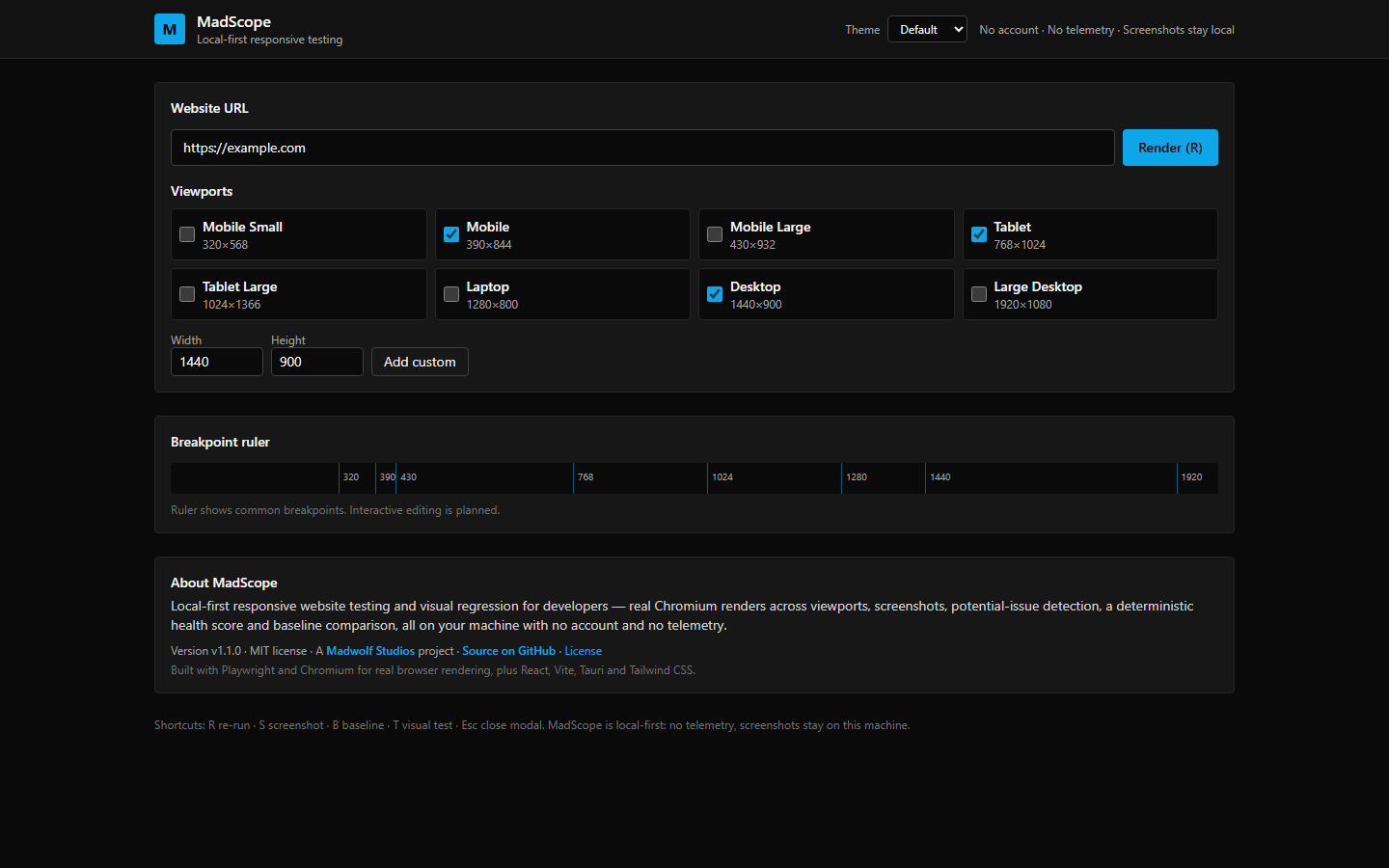Select the 1440 breakpoint marker on ruler
1389x868 pixels.
point(940,477)
